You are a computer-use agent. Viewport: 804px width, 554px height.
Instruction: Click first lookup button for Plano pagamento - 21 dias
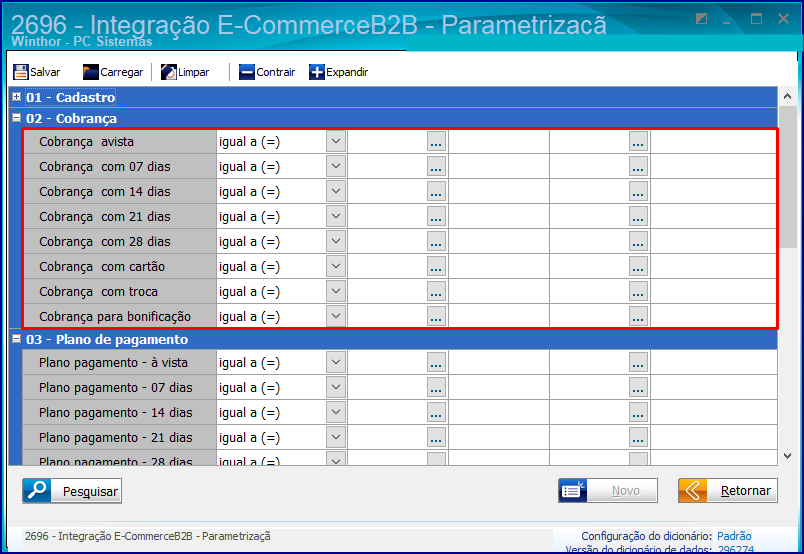[x=436, y=438]
